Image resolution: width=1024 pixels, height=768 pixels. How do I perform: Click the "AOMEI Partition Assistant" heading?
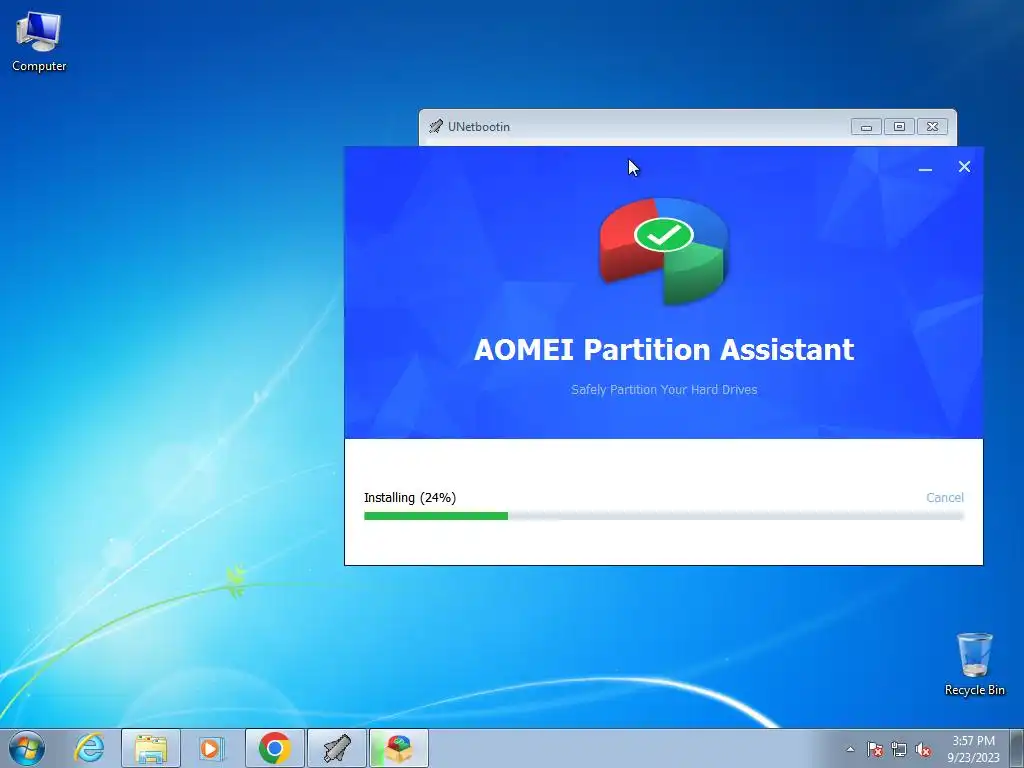tap(664, 349)
